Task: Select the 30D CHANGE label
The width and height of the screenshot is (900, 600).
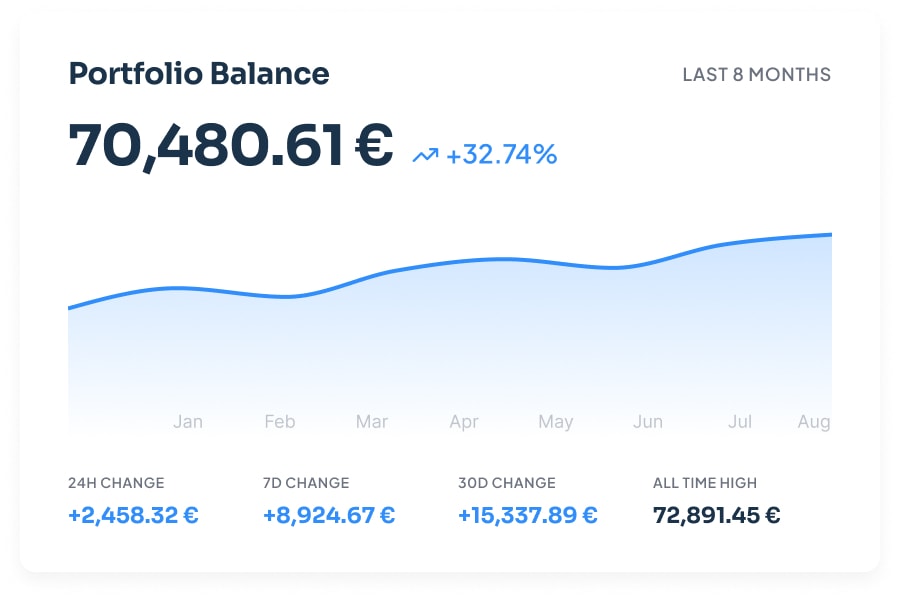Action: (x=506, y=483)
